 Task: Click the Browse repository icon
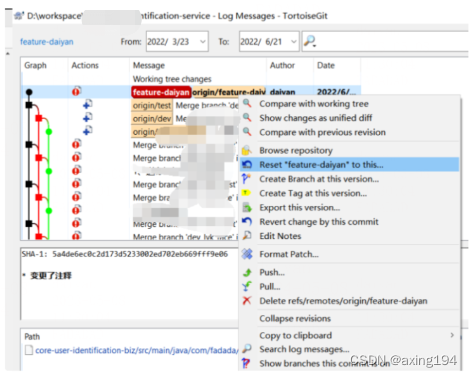coord(247,150)
